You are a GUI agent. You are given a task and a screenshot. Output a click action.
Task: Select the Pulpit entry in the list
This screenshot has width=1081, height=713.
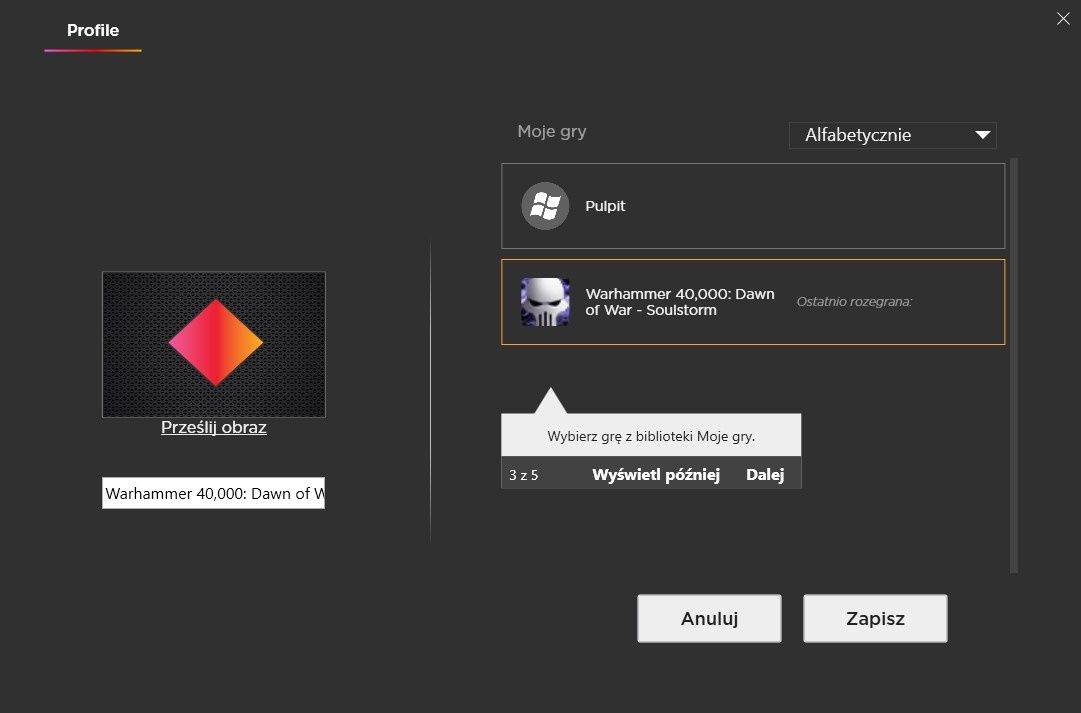(x=753, y=205)
